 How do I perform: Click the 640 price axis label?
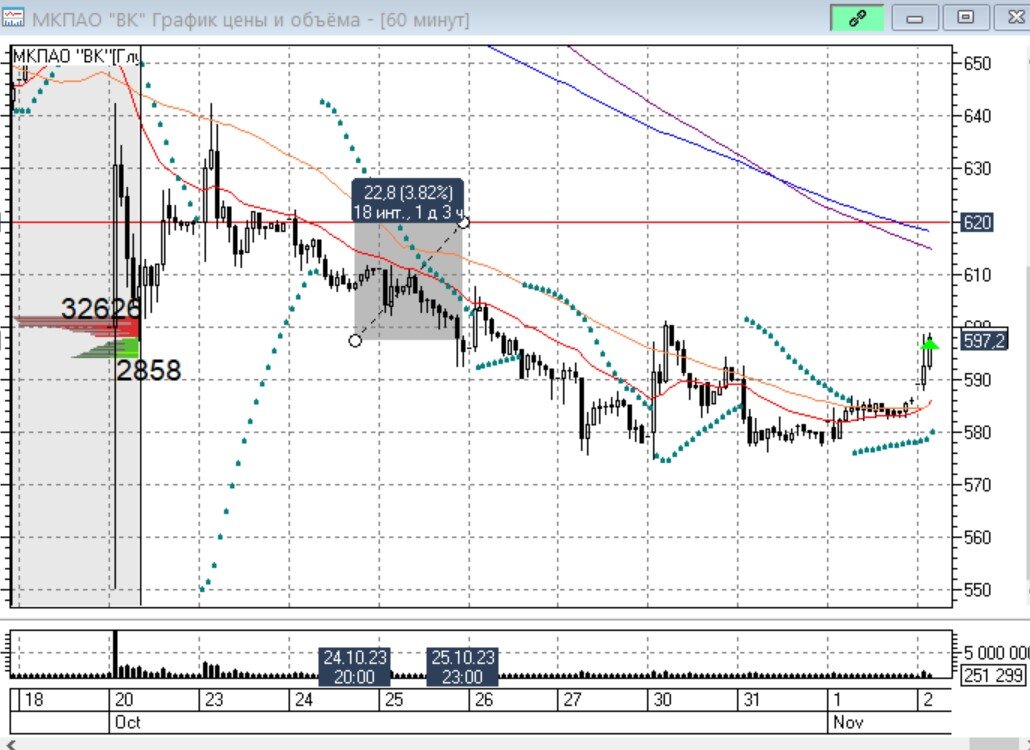click(977, 116)
